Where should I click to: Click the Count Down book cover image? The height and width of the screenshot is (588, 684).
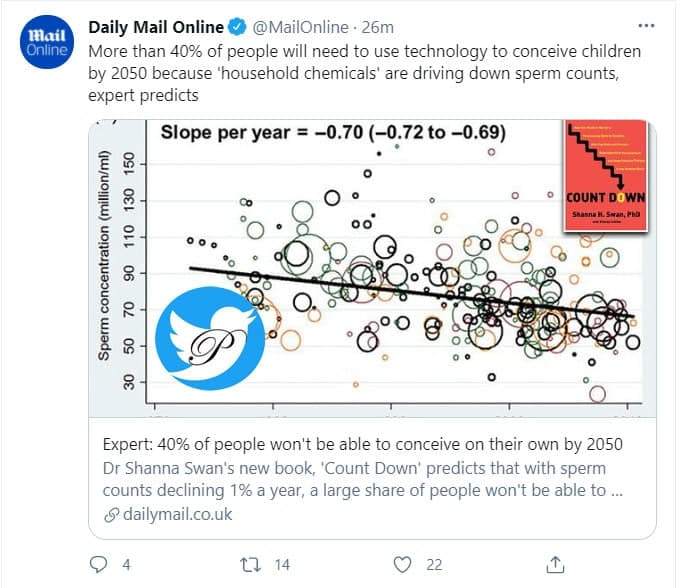[605, 175]
